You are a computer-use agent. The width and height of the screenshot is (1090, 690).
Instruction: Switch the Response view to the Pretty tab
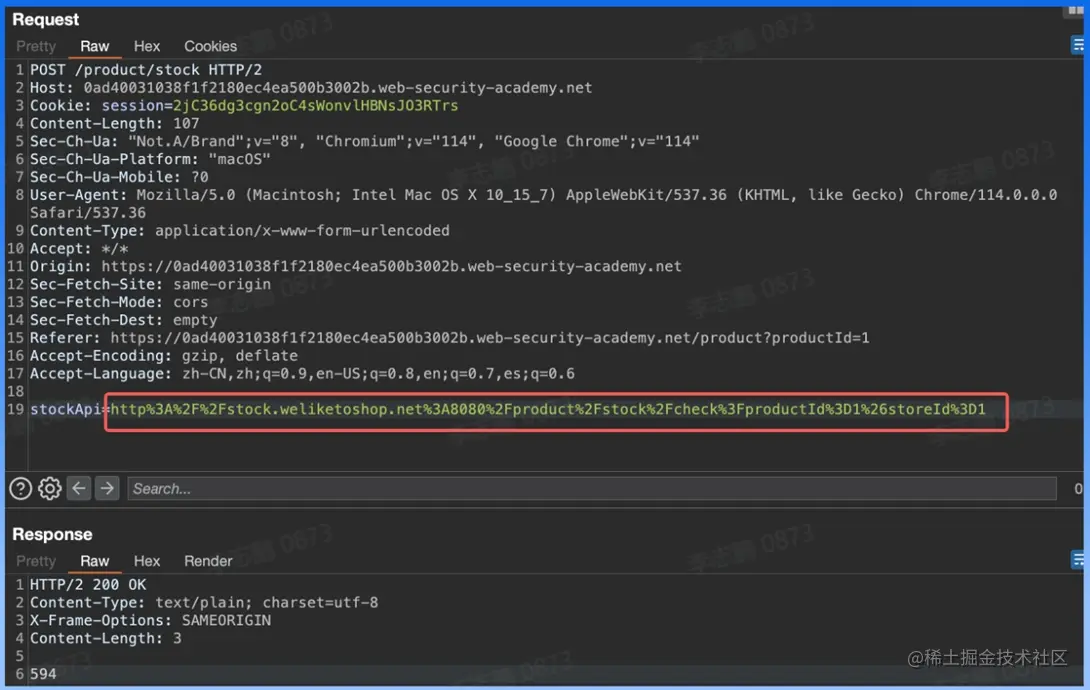point(36,561)
